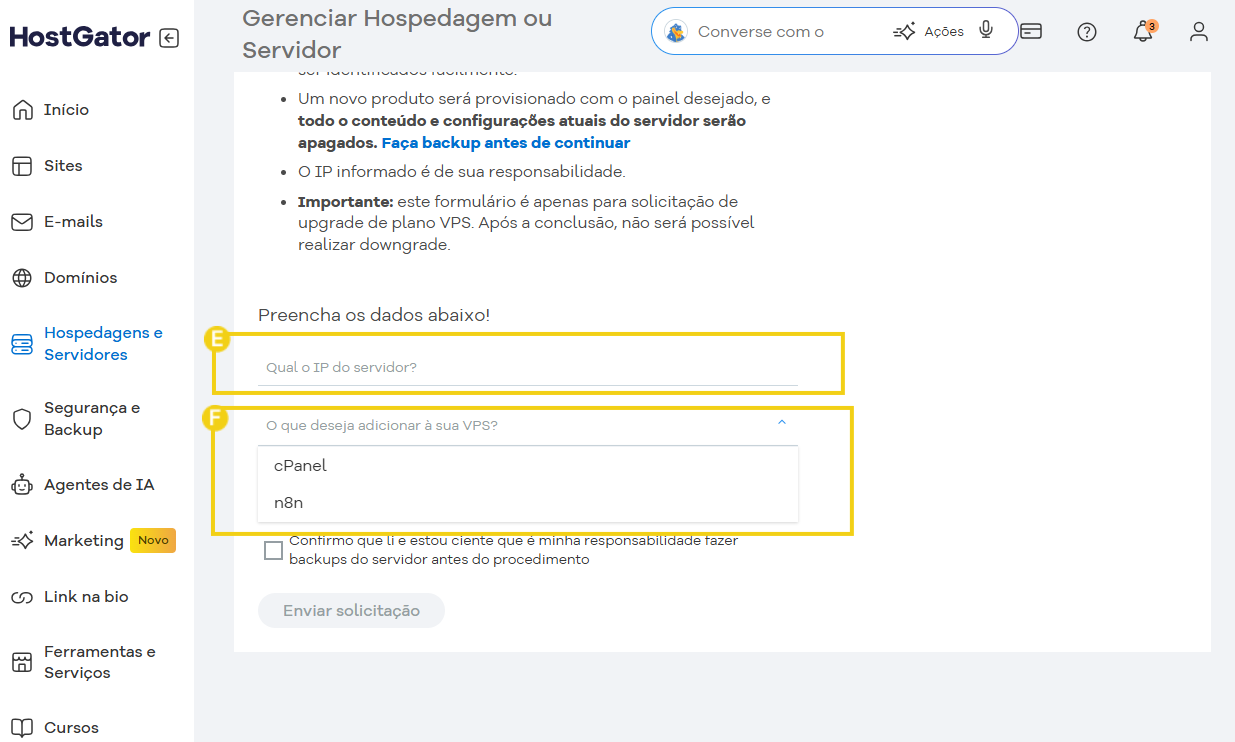Open the Agentes de IA icon
The width and height of the screenshot is (1235, 742).
[x=22, y=484]
